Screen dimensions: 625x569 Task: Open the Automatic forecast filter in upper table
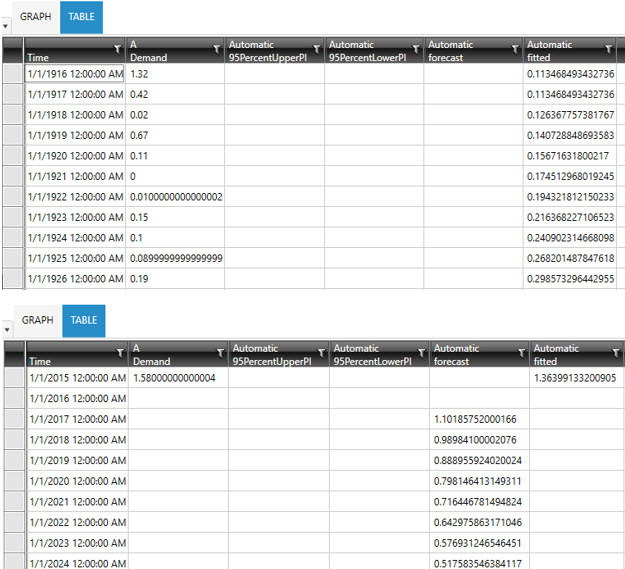pyautogui.click(x=515, y=47)
